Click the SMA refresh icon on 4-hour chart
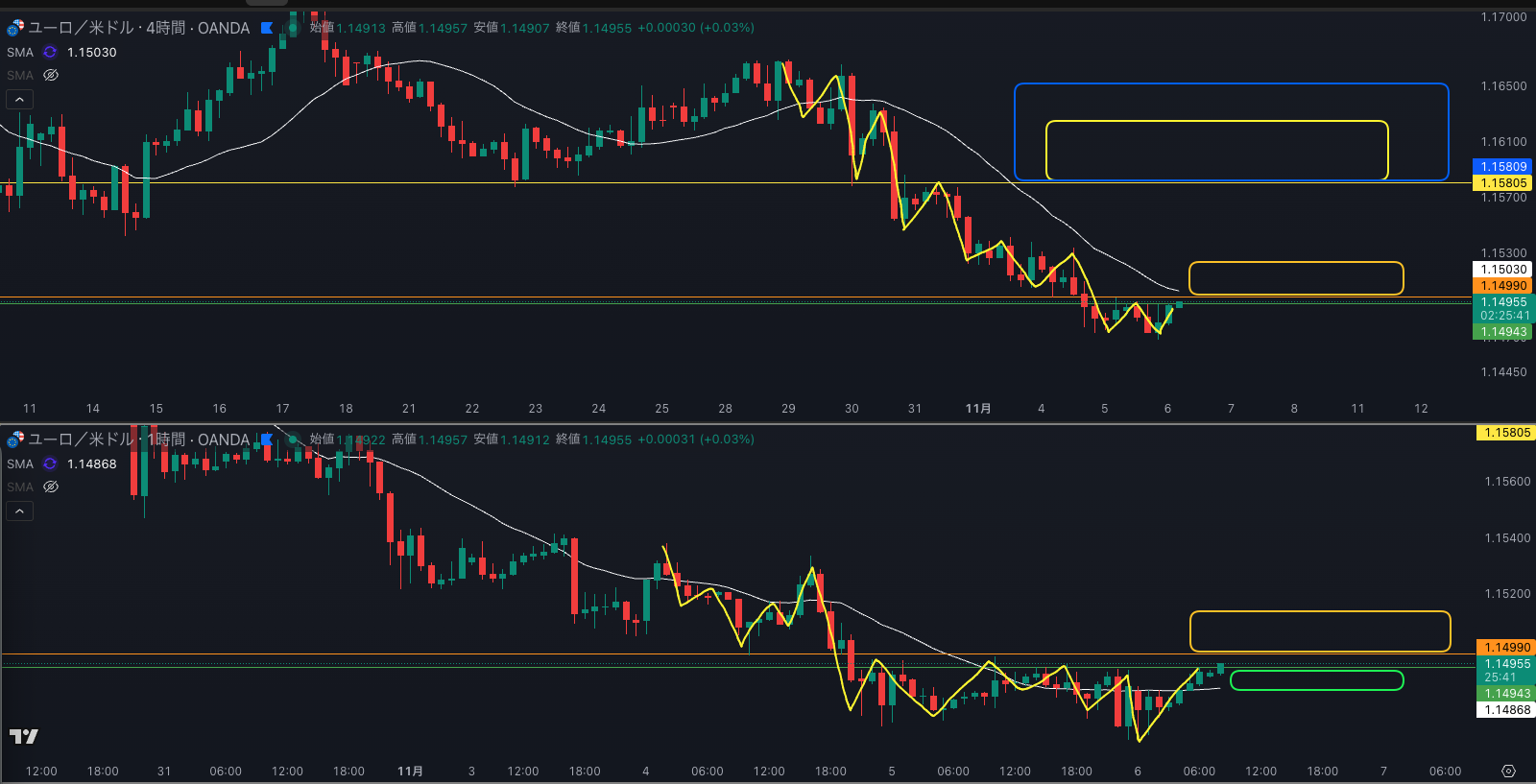Viewport: 1536px width, 784px height. pyautogui.click(x=50, y=52)
